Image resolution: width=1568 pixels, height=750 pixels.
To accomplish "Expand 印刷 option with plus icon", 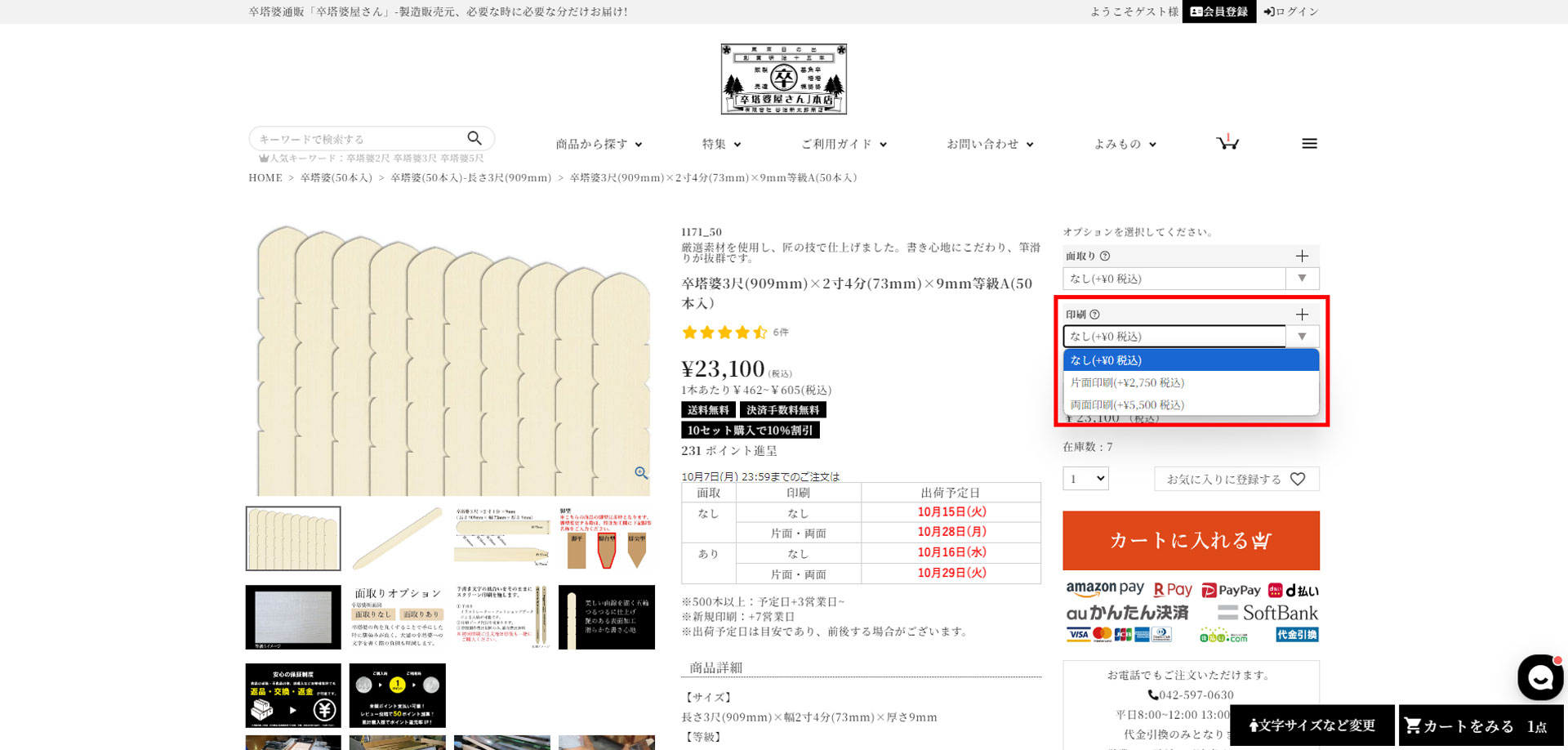I will pyautogui.click(x=1302, y=315).
